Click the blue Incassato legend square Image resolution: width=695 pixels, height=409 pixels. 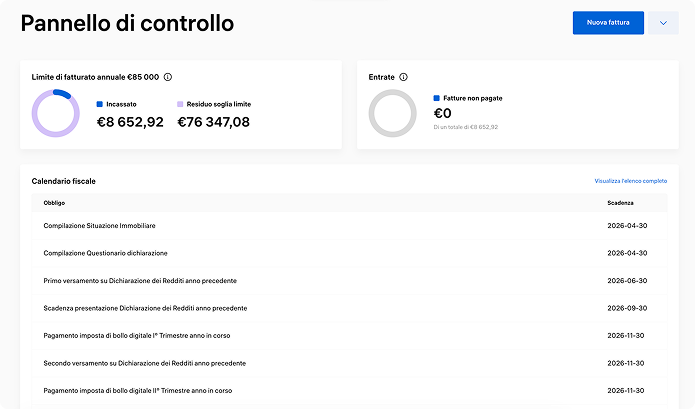(x=100, y=104)
